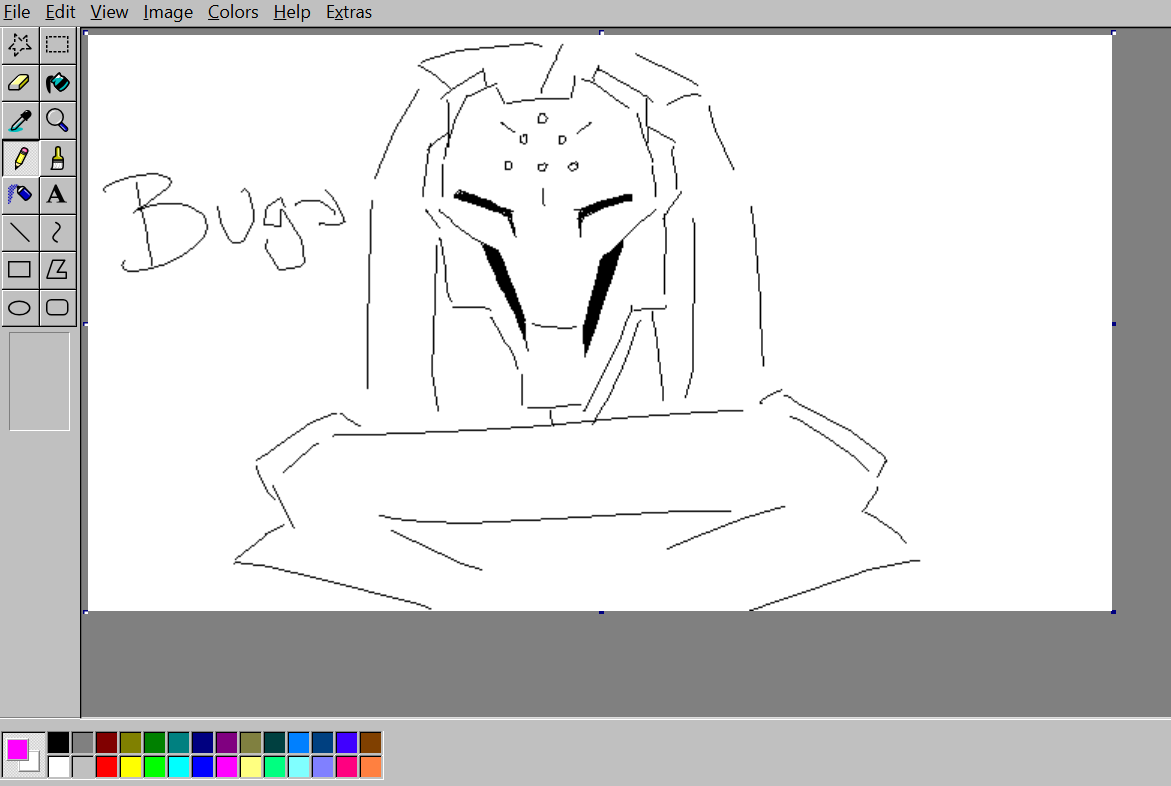Pick the cyan color swatch
1171x786 pixels.
178,767
